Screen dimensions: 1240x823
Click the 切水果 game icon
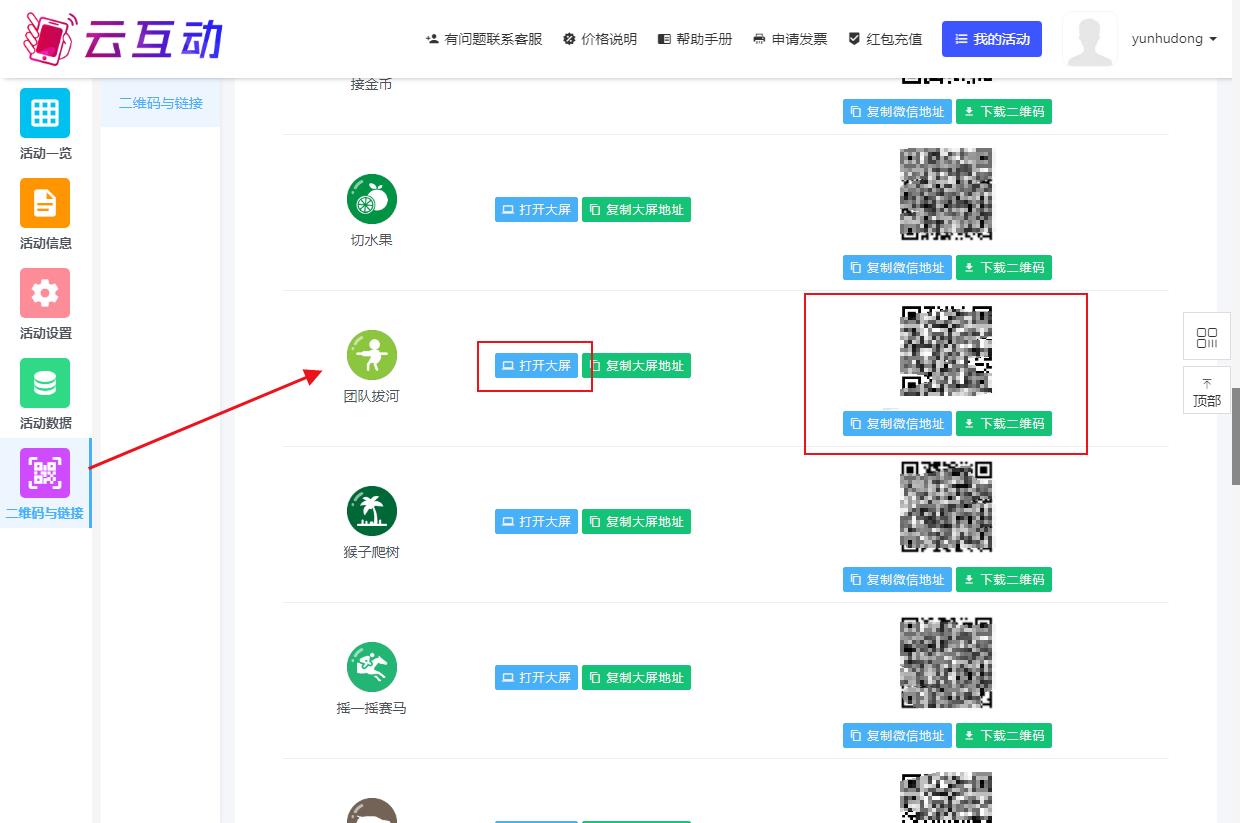(x=372, y=198)
